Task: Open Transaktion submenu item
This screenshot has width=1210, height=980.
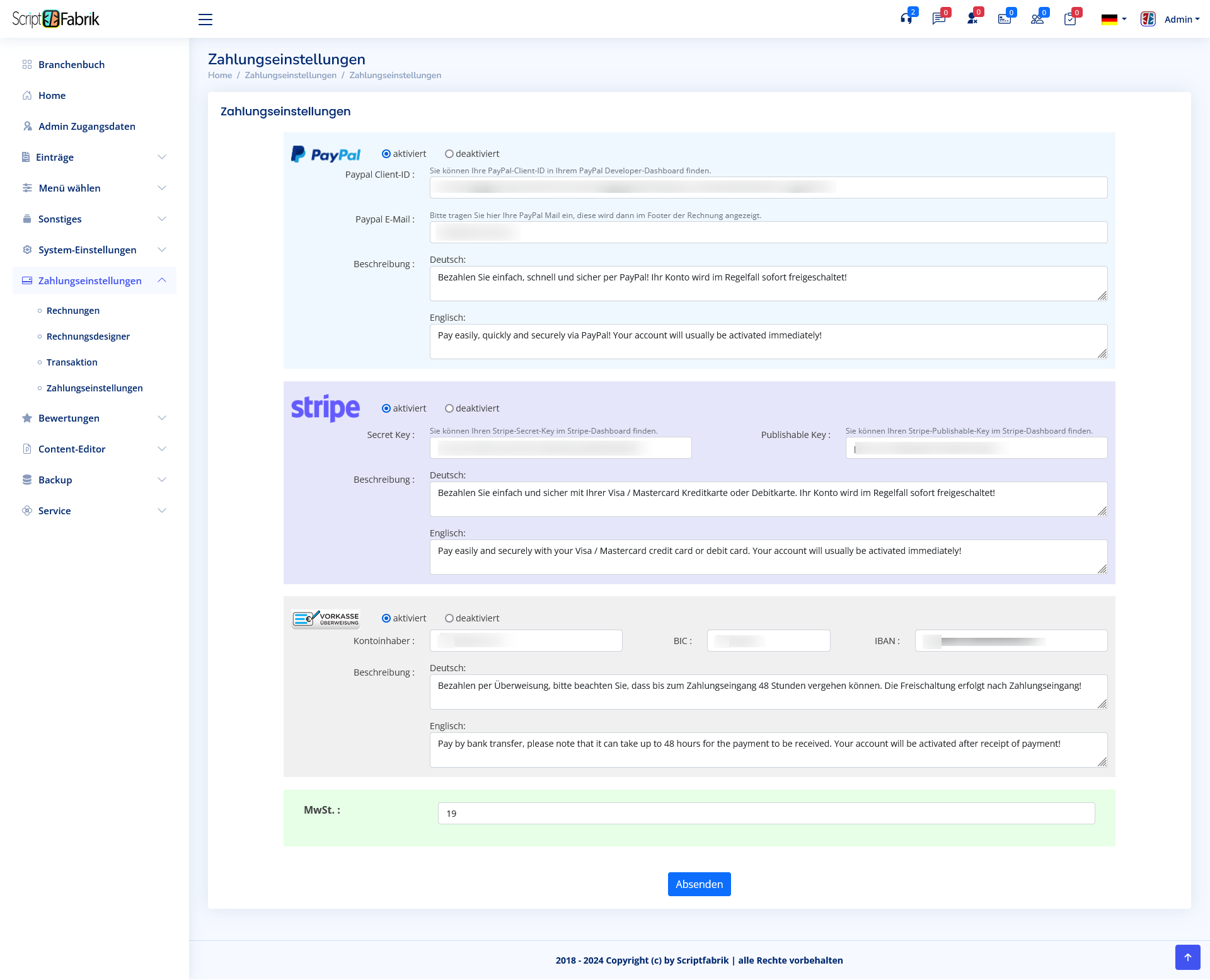Action: (x=72, y=362)
